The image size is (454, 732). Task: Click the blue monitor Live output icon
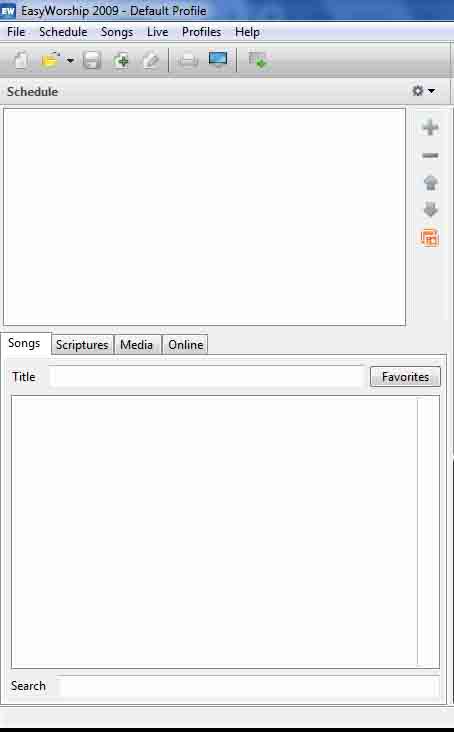click(x=218, y=60)
